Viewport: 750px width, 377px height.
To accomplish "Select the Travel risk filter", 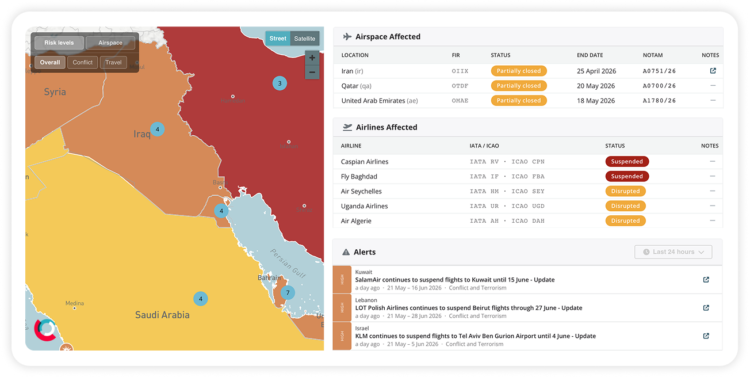I will click(x=113, y=62).
